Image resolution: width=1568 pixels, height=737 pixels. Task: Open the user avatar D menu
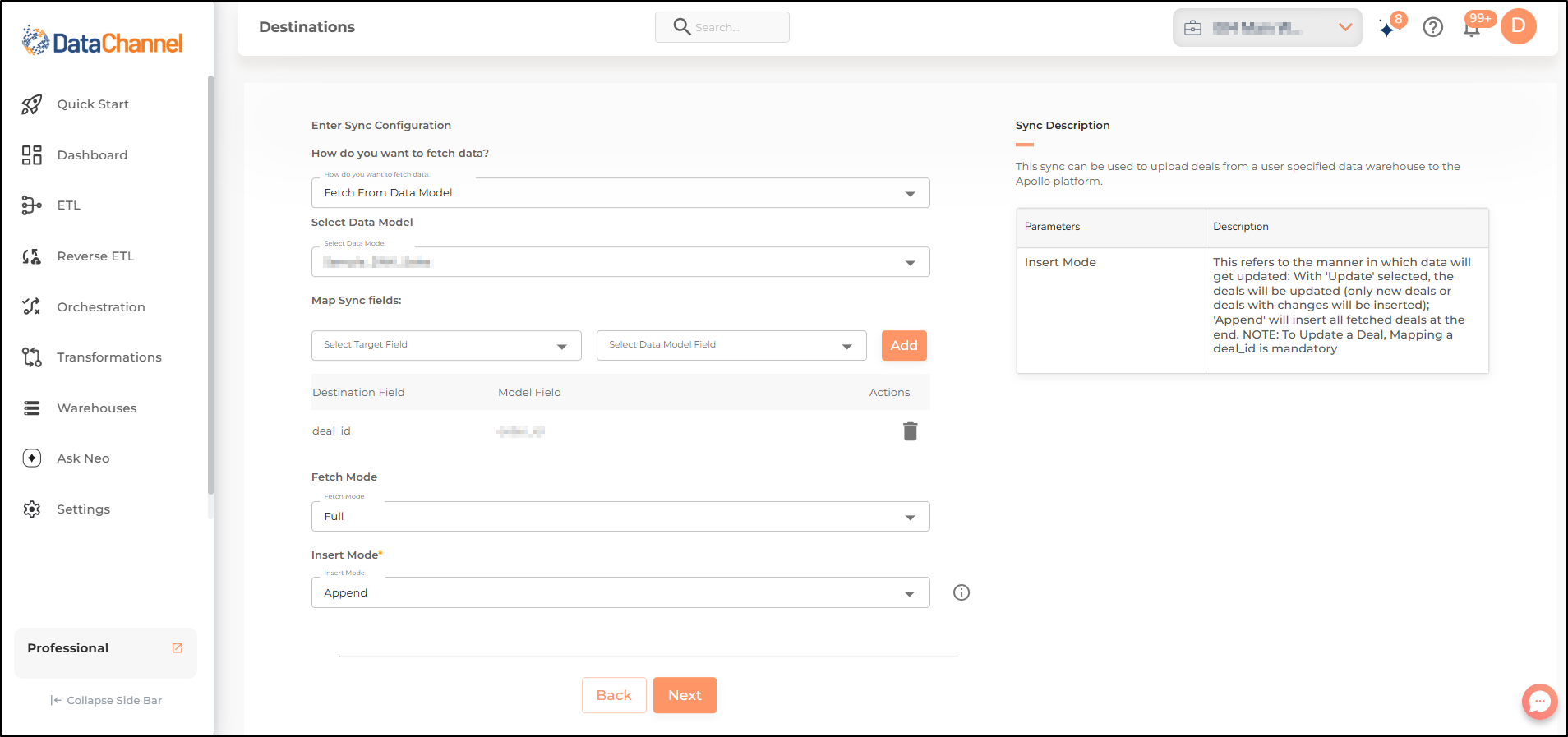click(1519, 26)
